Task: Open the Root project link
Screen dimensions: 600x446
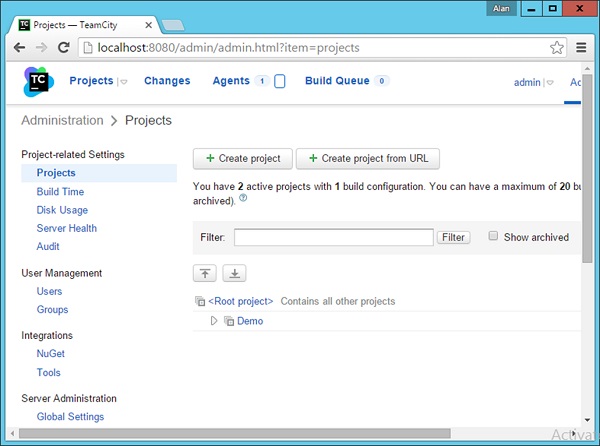Action: [x=240, y=301]
